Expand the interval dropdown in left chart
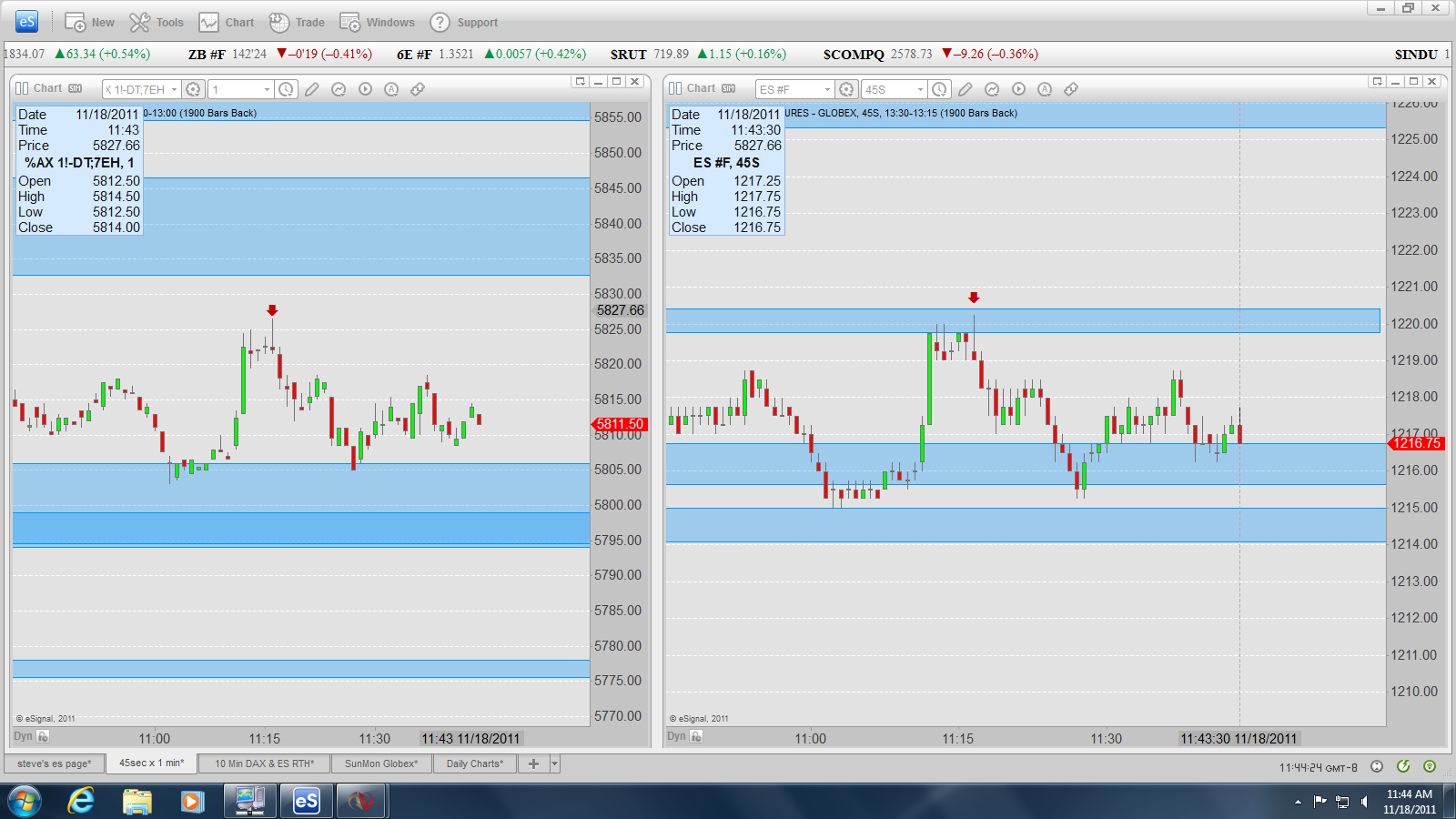1456x819 pixels. (x=267, y=89)
